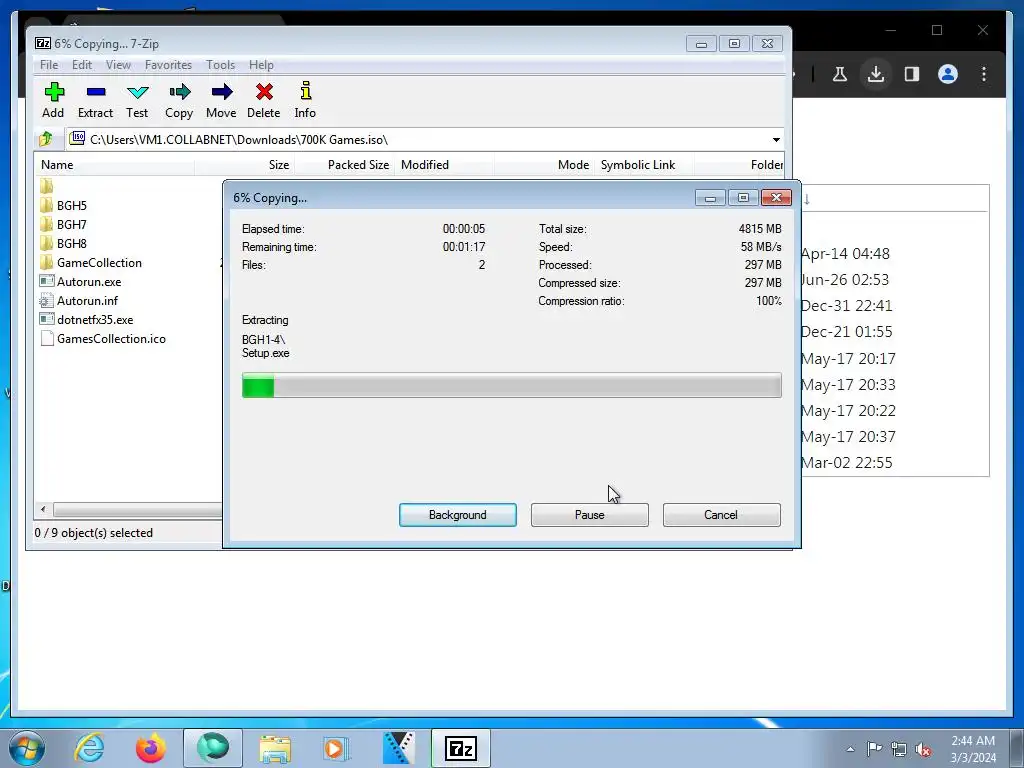Sort by Name column header
1024x768 pixels.
pyautogui.click(x=114, y=165)
